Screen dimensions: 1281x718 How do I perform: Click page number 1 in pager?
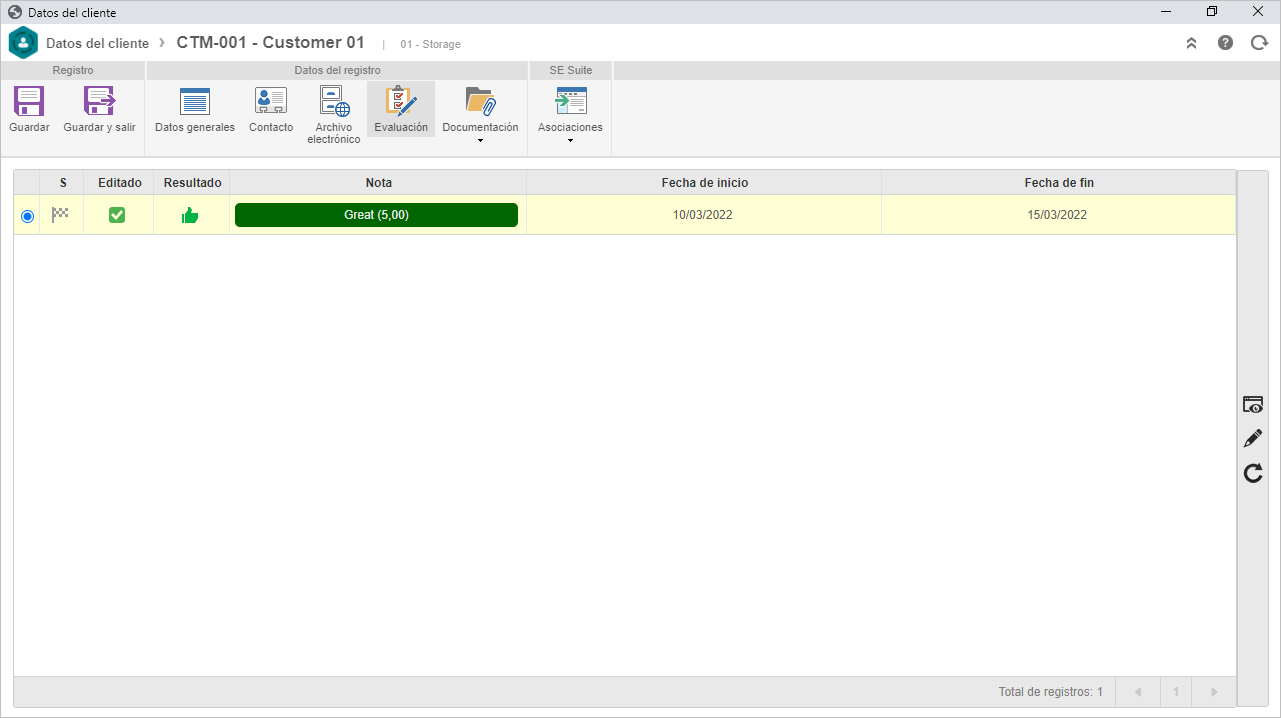click(x=1177, y=692)
